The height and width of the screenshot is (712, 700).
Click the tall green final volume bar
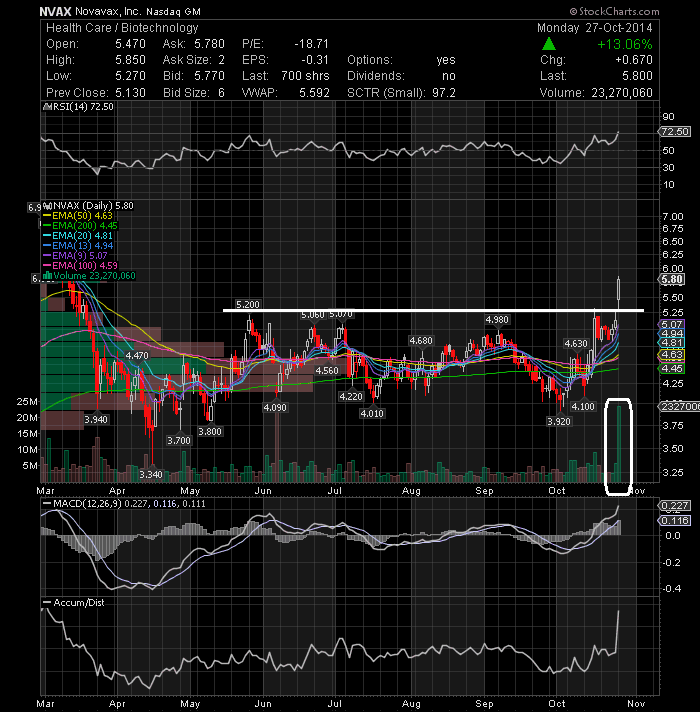click(619, 444)
